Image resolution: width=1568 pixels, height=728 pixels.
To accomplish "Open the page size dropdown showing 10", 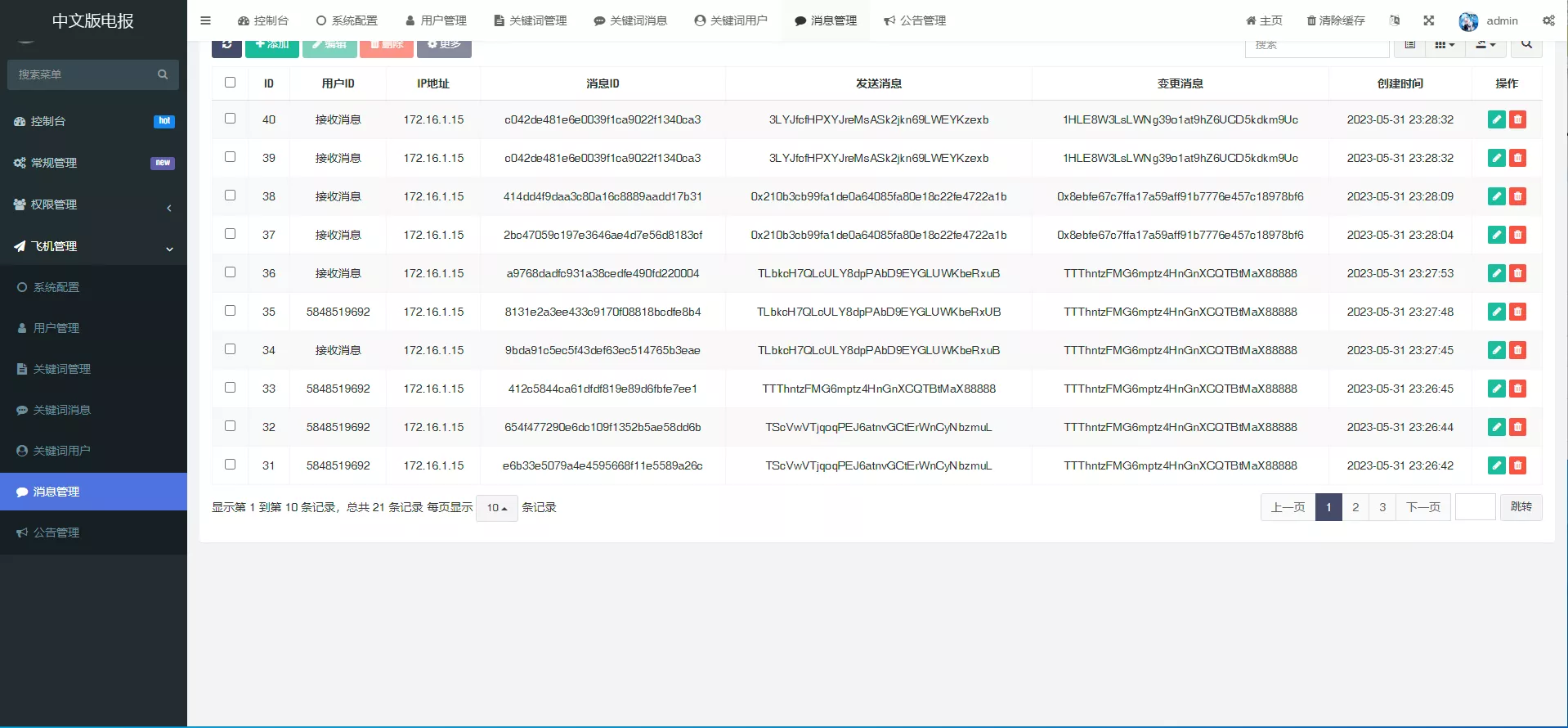I will [x=496, y=508].
